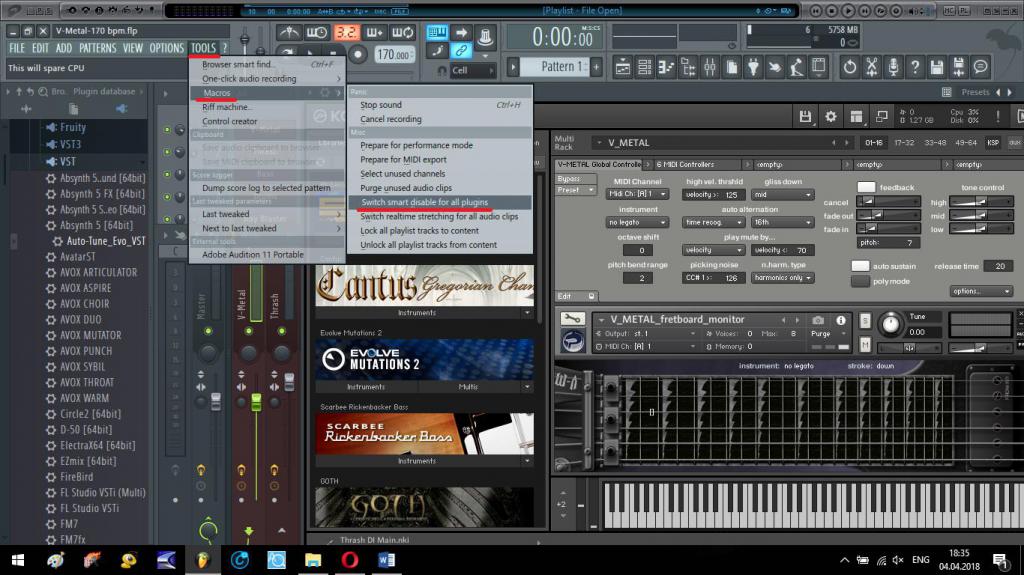The height and width of the screenshot is (575, 1024).
Task: Open the '16th' auto alternation dropdown
Action: pos(782,222)
